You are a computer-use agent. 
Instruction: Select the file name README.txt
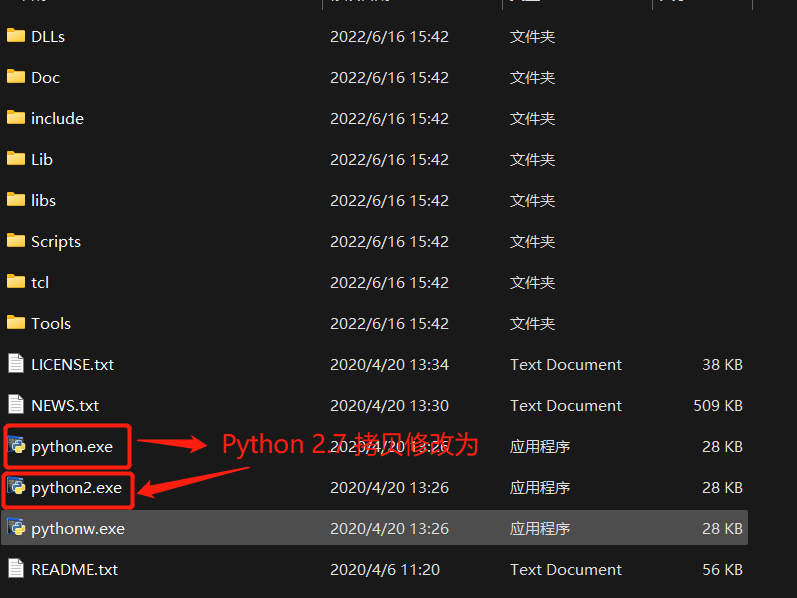pyautogui.click(x=74, y=570)
